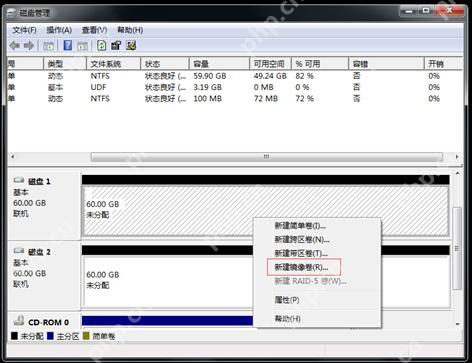
Task: Click the 59.90 GB capacity cell
Action: 210,76
